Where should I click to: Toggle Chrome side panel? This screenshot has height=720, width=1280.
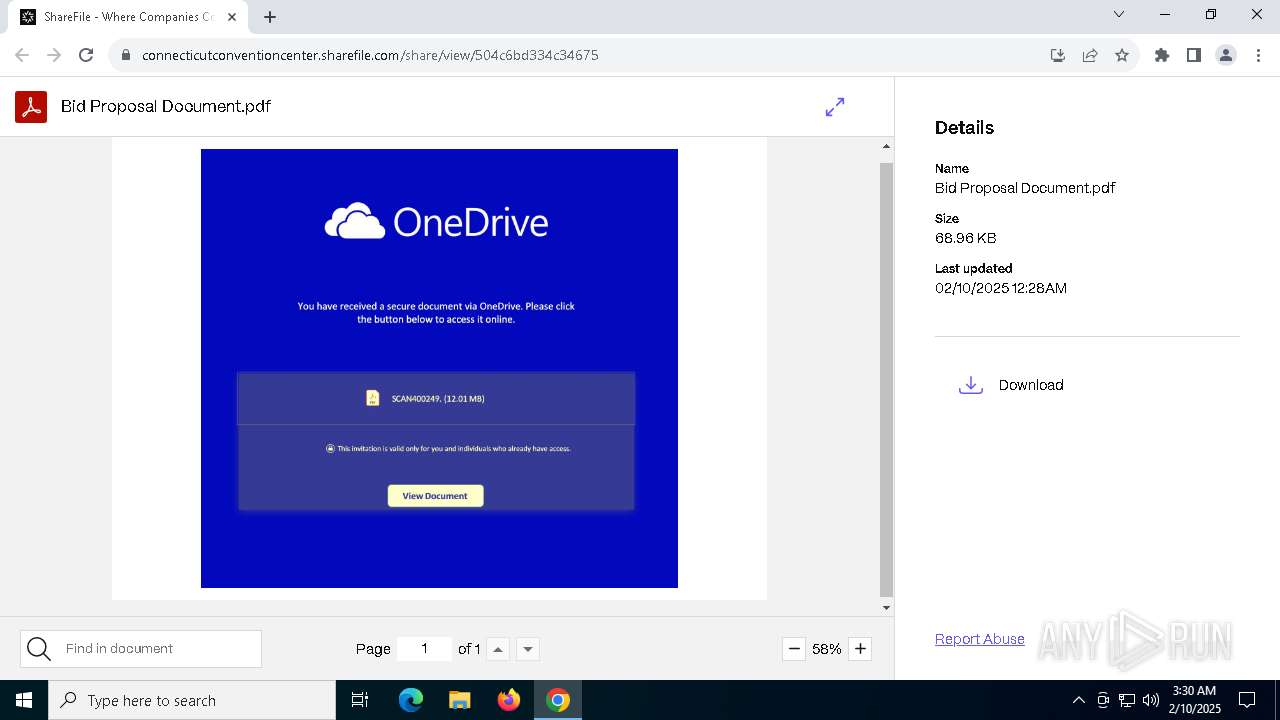1194,55
